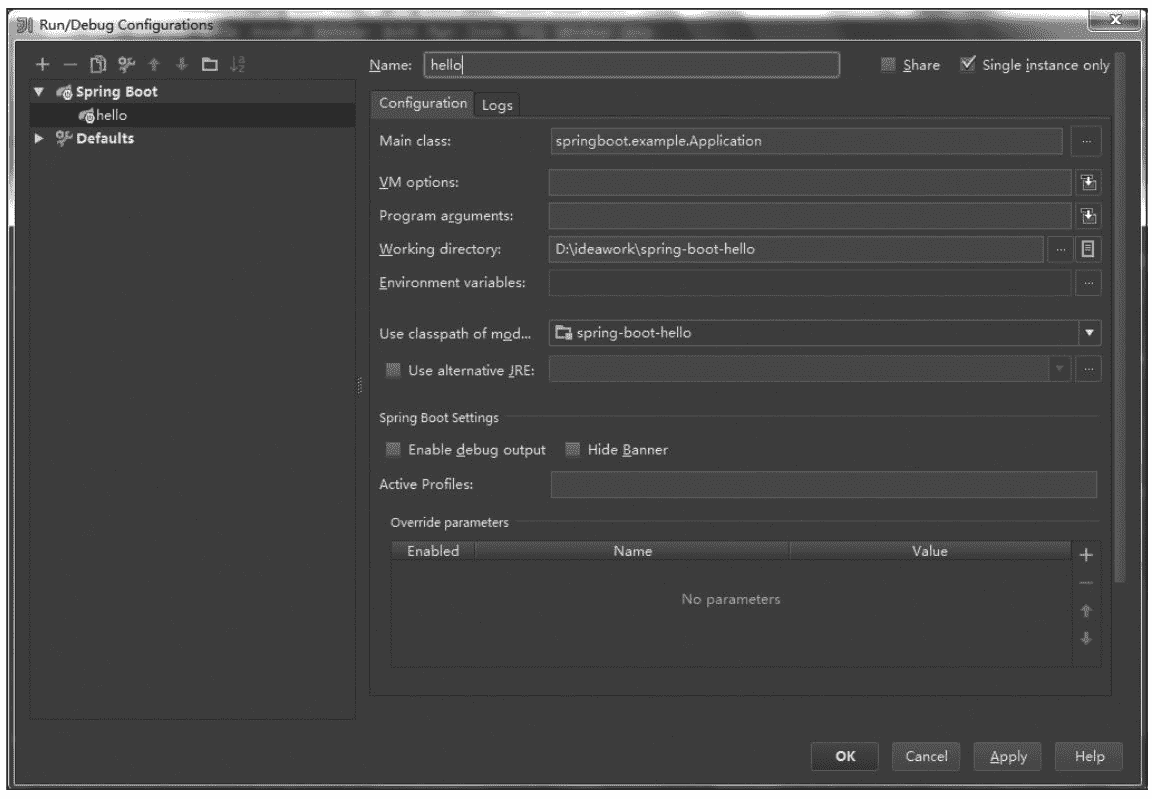
Task: Browse for Main class with ellipsis button
Action: click(1086, 141)
